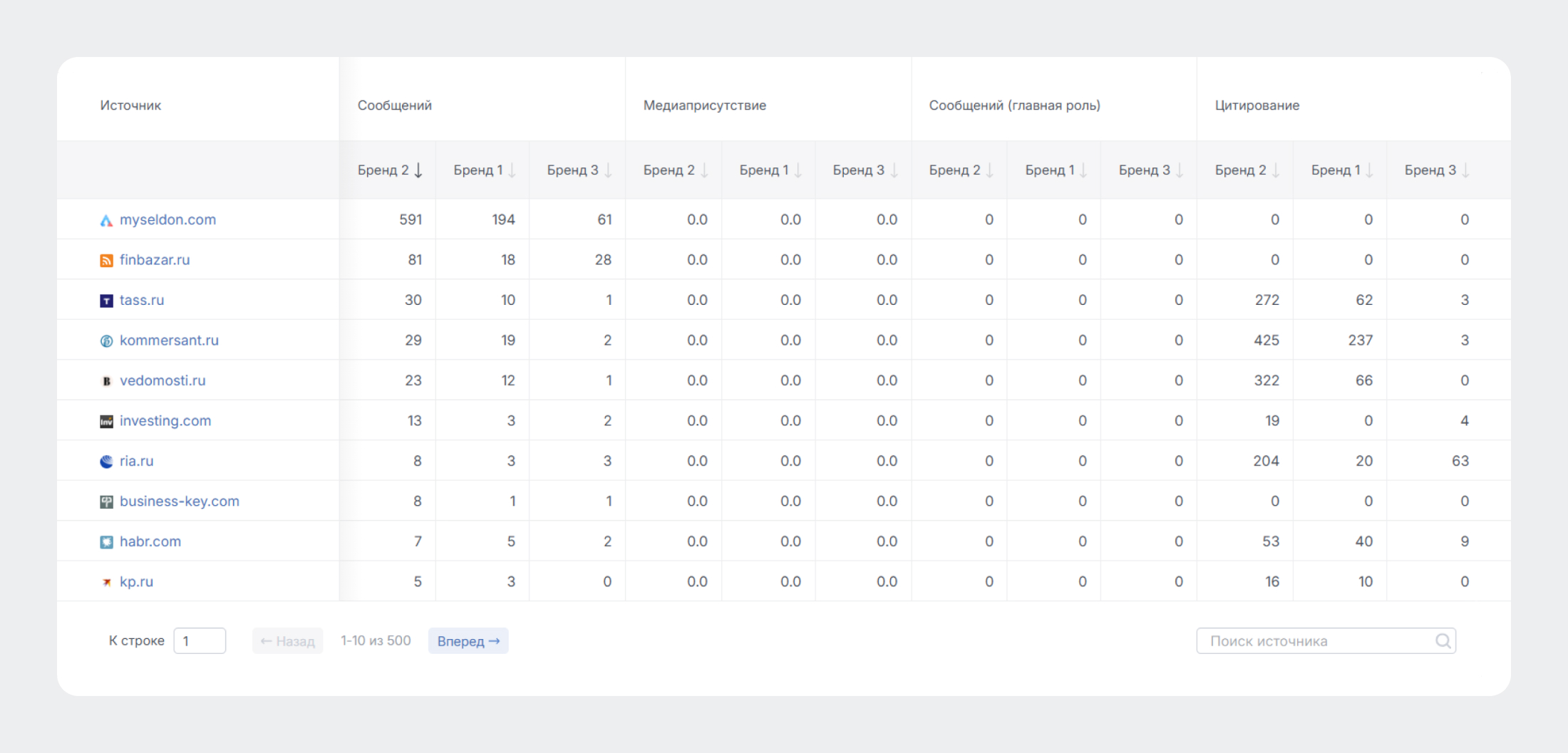Click the habr.com source icon
The height and width of the screenshot is (753, 1568).
(106, 542)
